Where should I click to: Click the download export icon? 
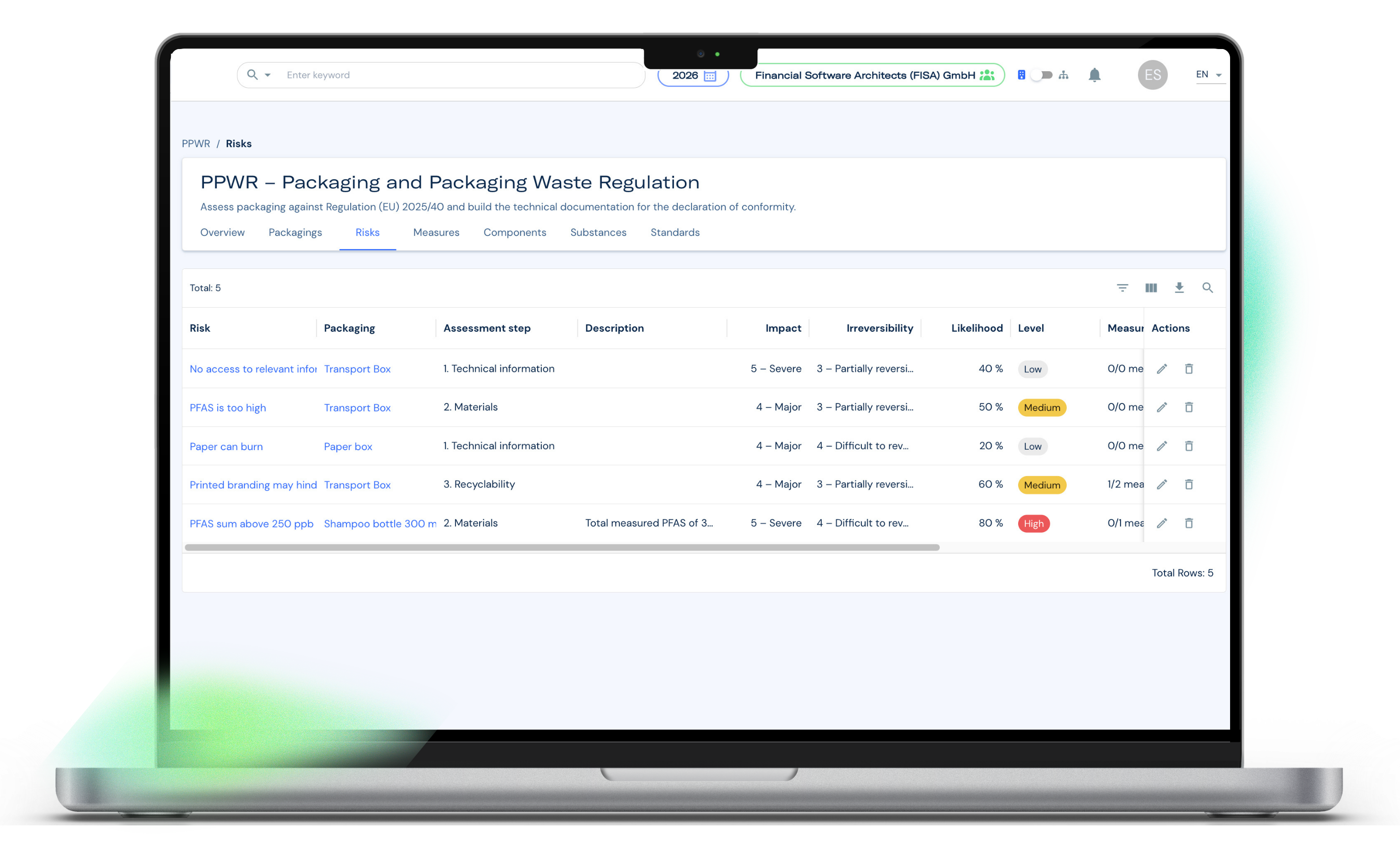(1179, 288)
